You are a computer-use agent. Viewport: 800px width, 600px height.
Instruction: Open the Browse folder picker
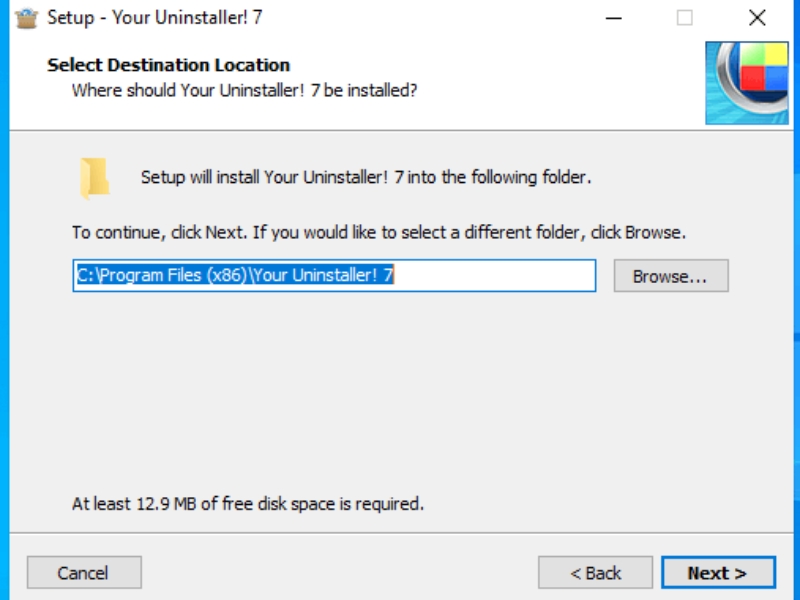[x=670, y=276]
